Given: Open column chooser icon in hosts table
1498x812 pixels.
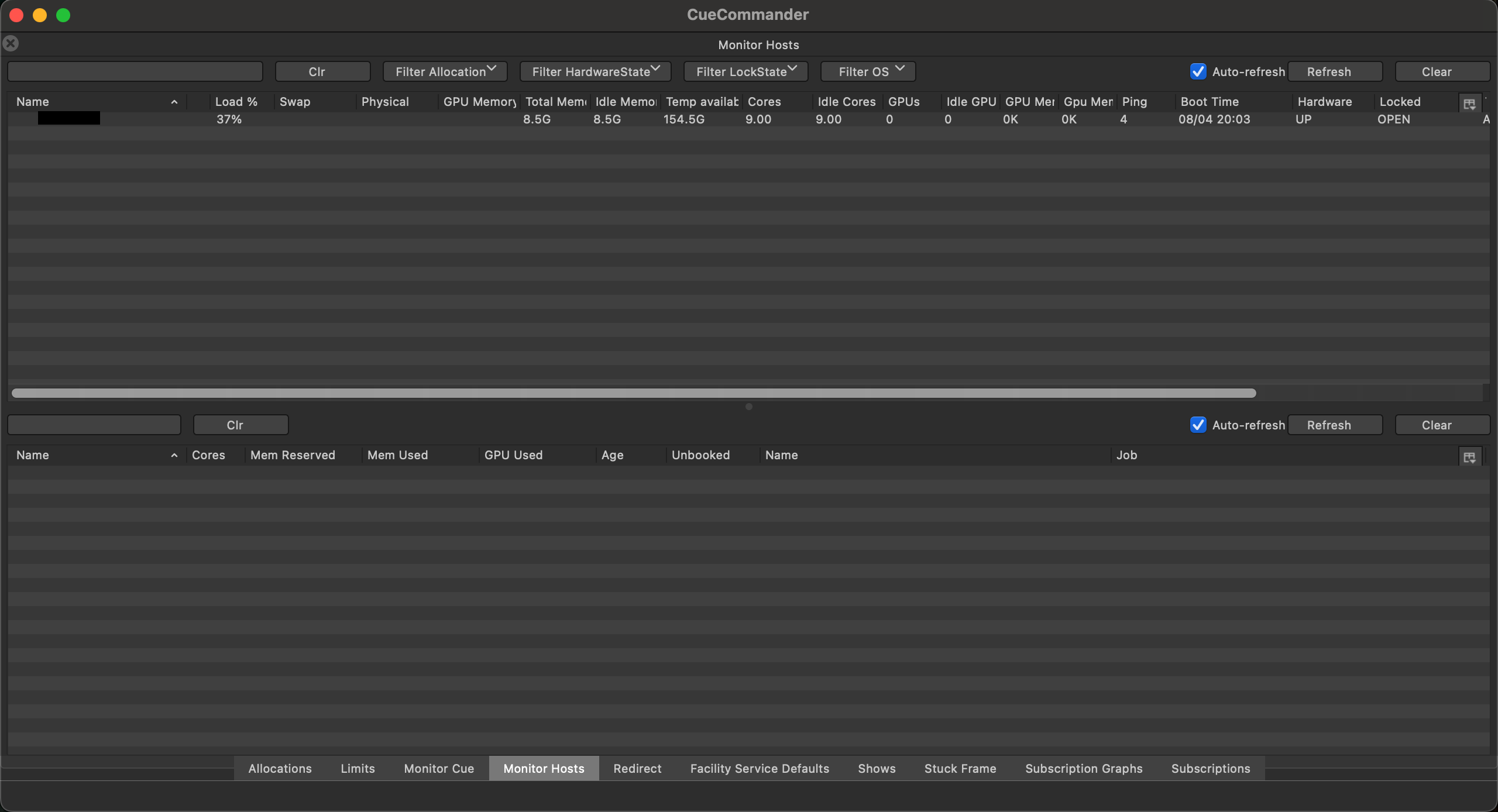Looking at the screenshot, I should tap(1469, 104).
